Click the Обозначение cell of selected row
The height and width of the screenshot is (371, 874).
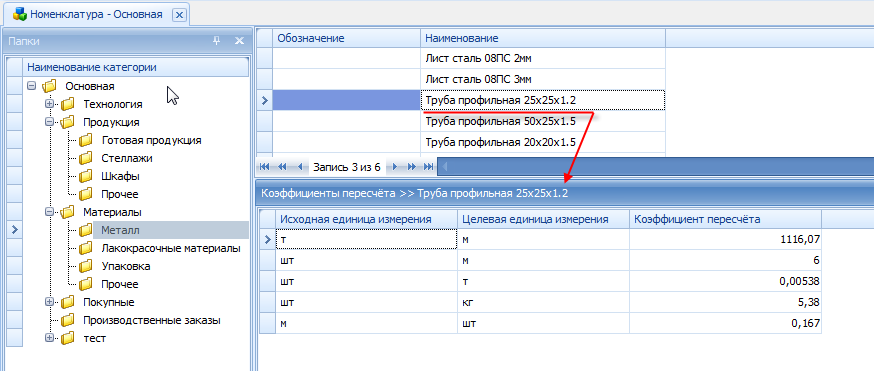(x=346, y=100)
